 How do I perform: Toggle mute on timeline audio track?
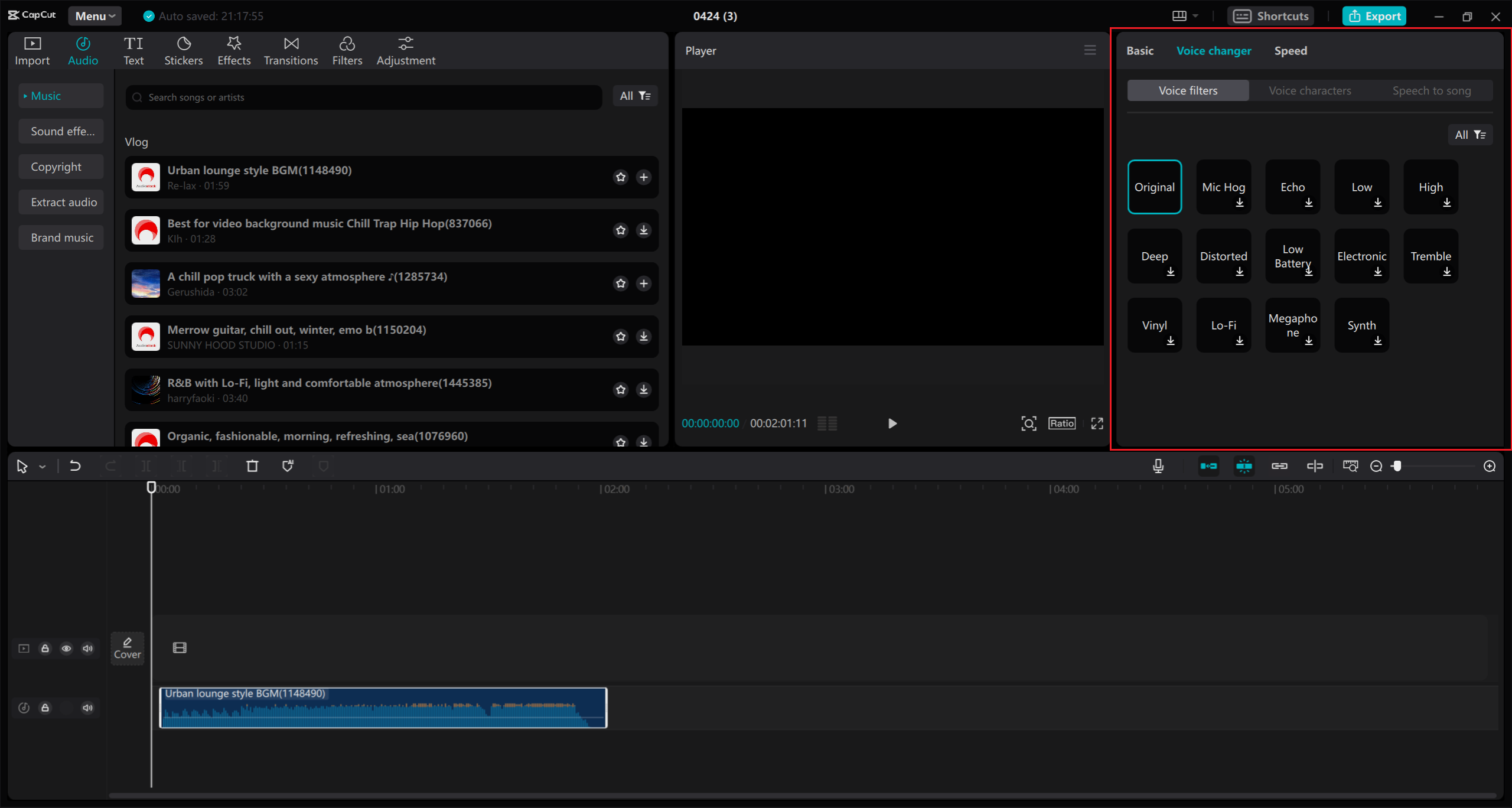pyautogui.click(x=88, y=707)
